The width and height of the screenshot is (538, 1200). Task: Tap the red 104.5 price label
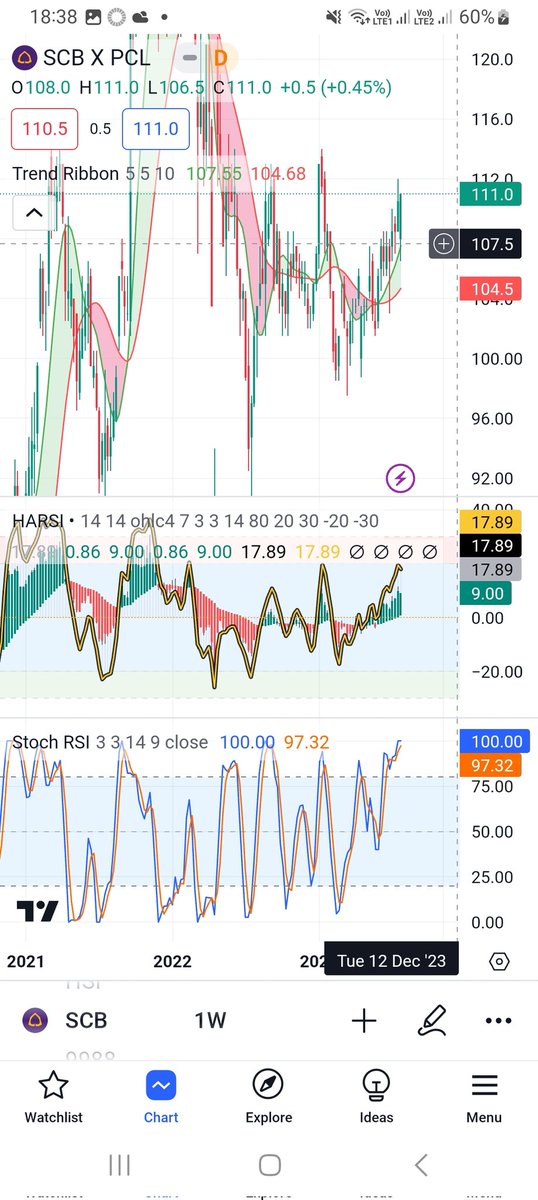click(490, 289)
